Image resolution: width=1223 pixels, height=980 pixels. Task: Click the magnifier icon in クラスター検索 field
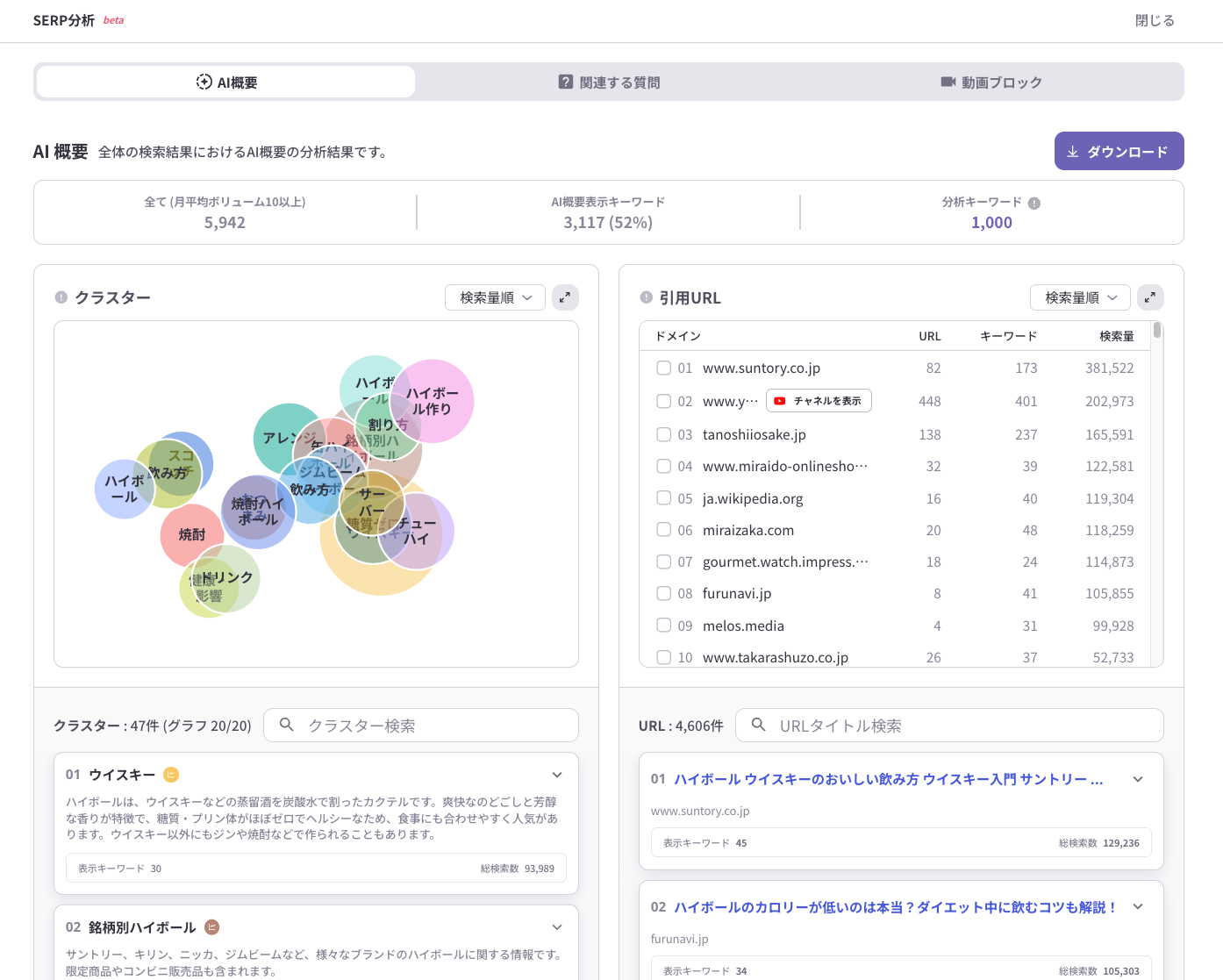tap(286, 725)
